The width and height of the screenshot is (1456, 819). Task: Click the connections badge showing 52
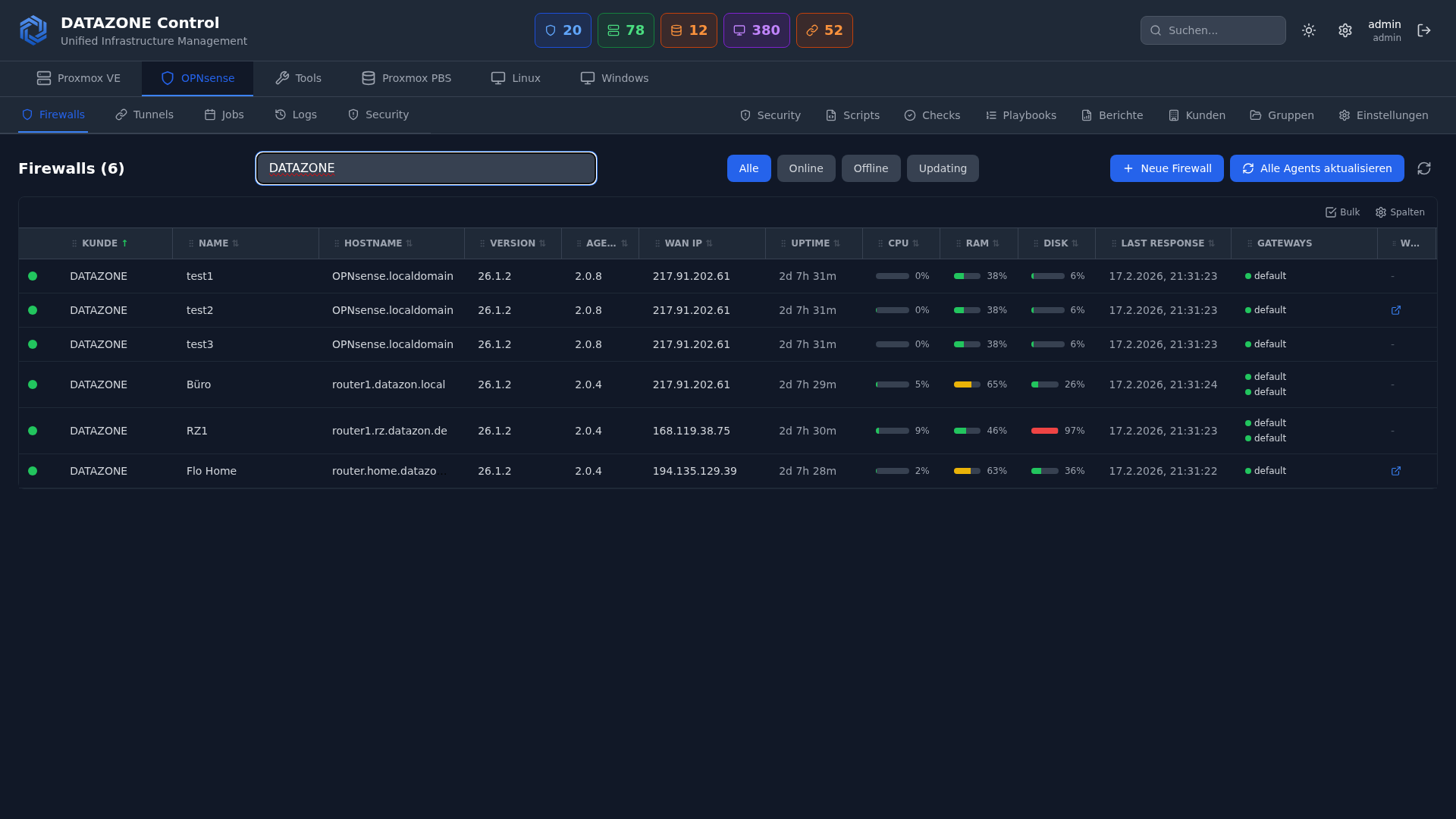tap(824, 30)
